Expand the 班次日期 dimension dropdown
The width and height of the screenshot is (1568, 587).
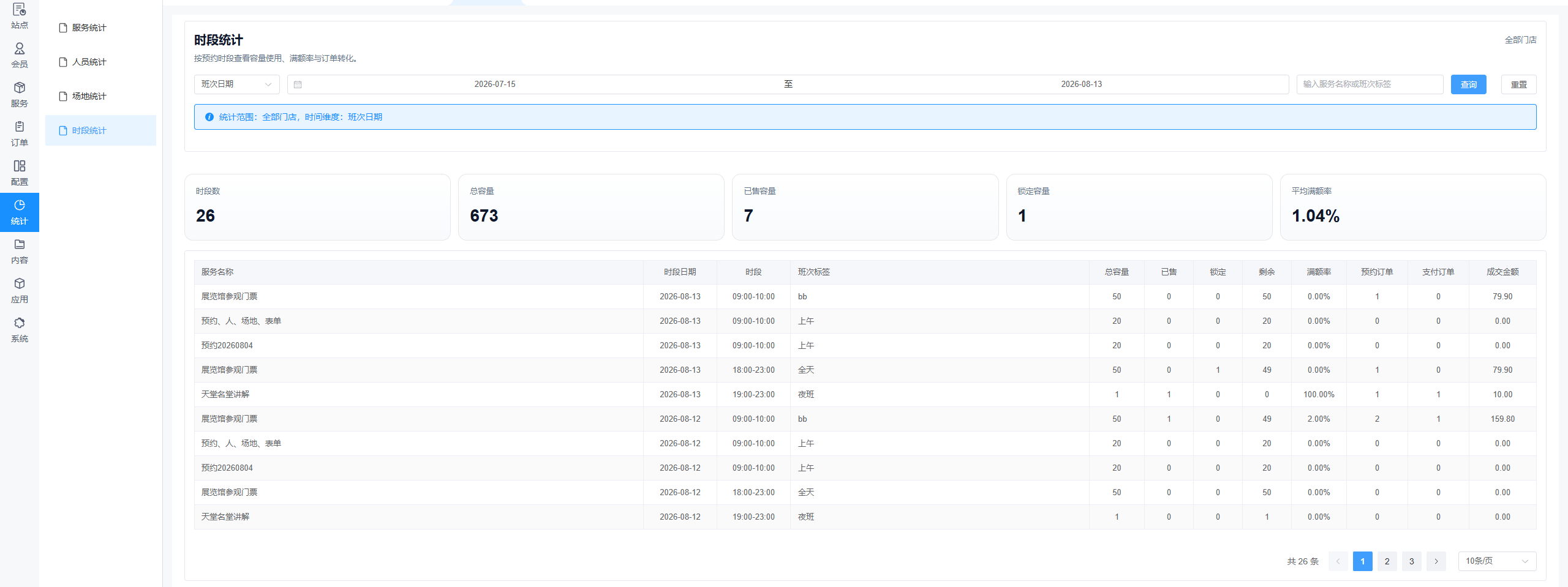[x=236, y=84]
